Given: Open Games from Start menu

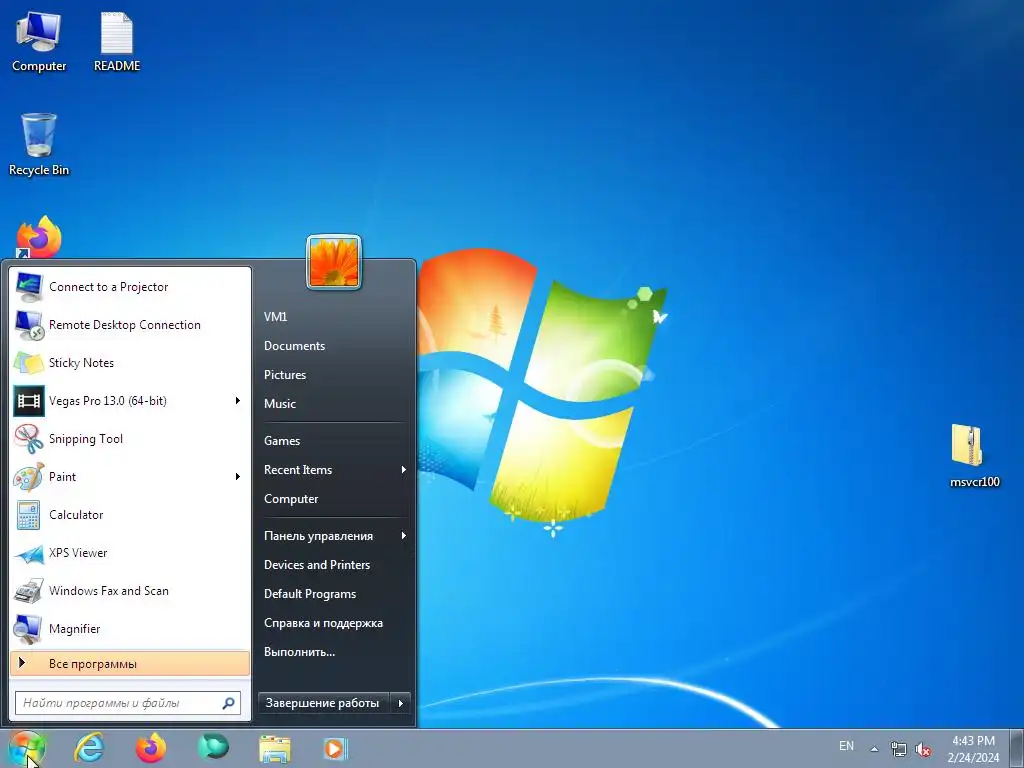Looking at the screenshot, I should pos(281,441).
